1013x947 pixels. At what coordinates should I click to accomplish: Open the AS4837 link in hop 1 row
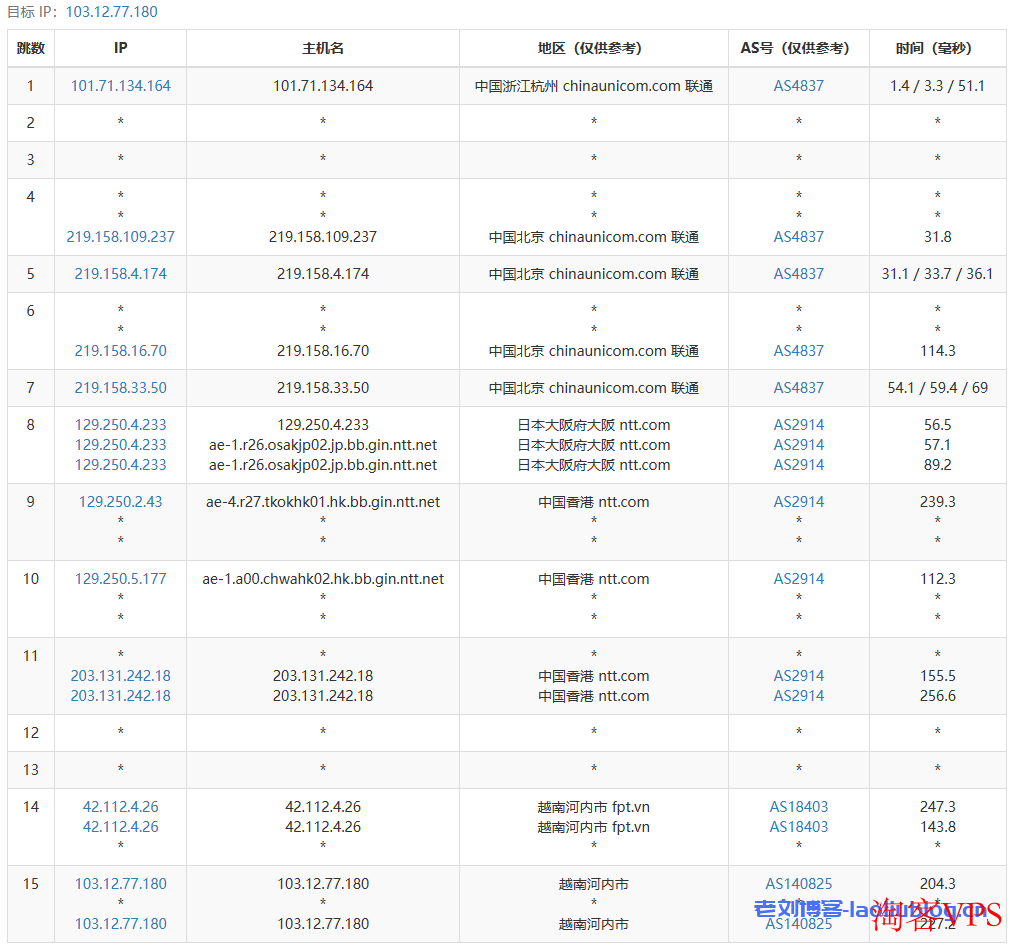[799, 86]
